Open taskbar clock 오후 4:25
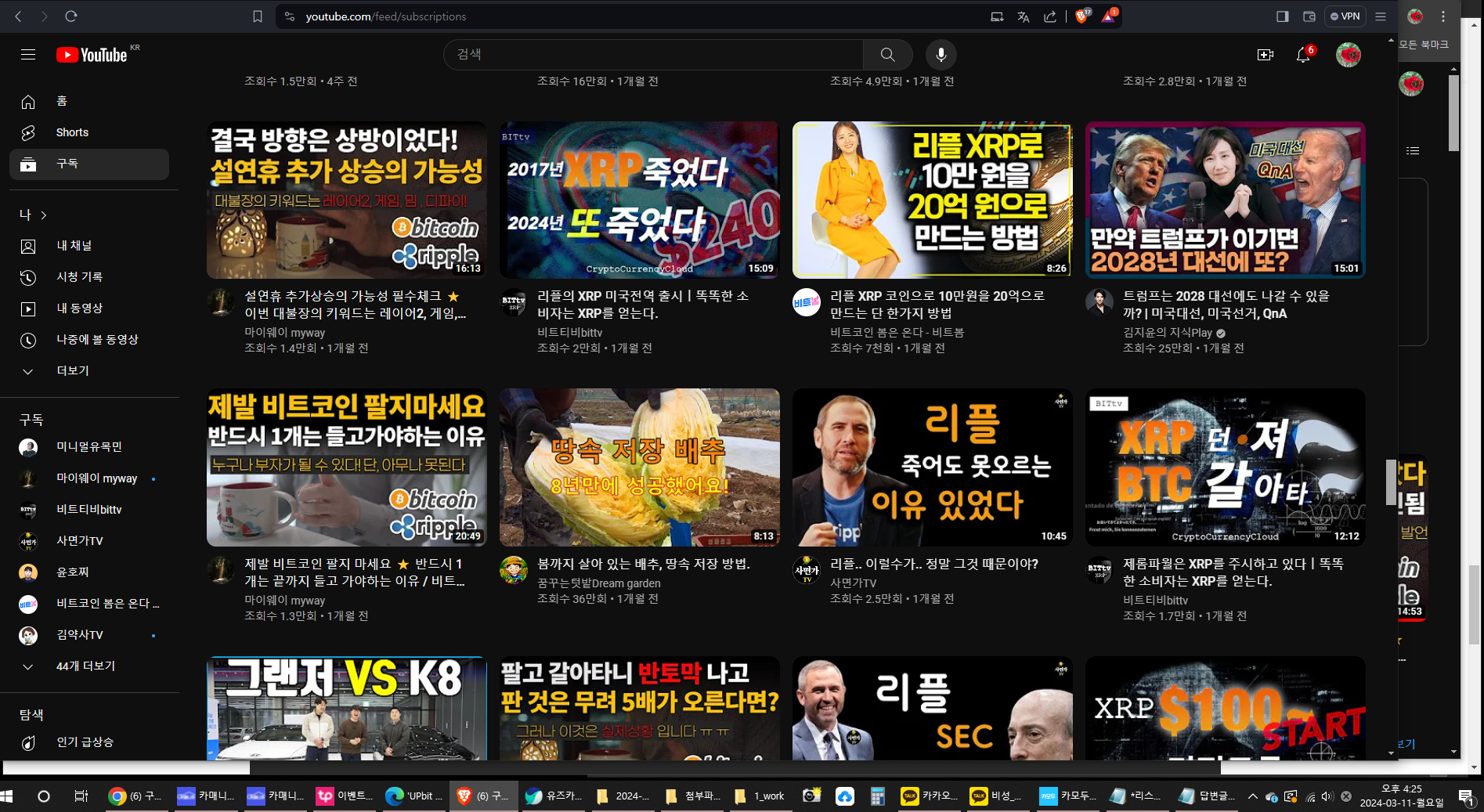 click(x=1402, y=796)
